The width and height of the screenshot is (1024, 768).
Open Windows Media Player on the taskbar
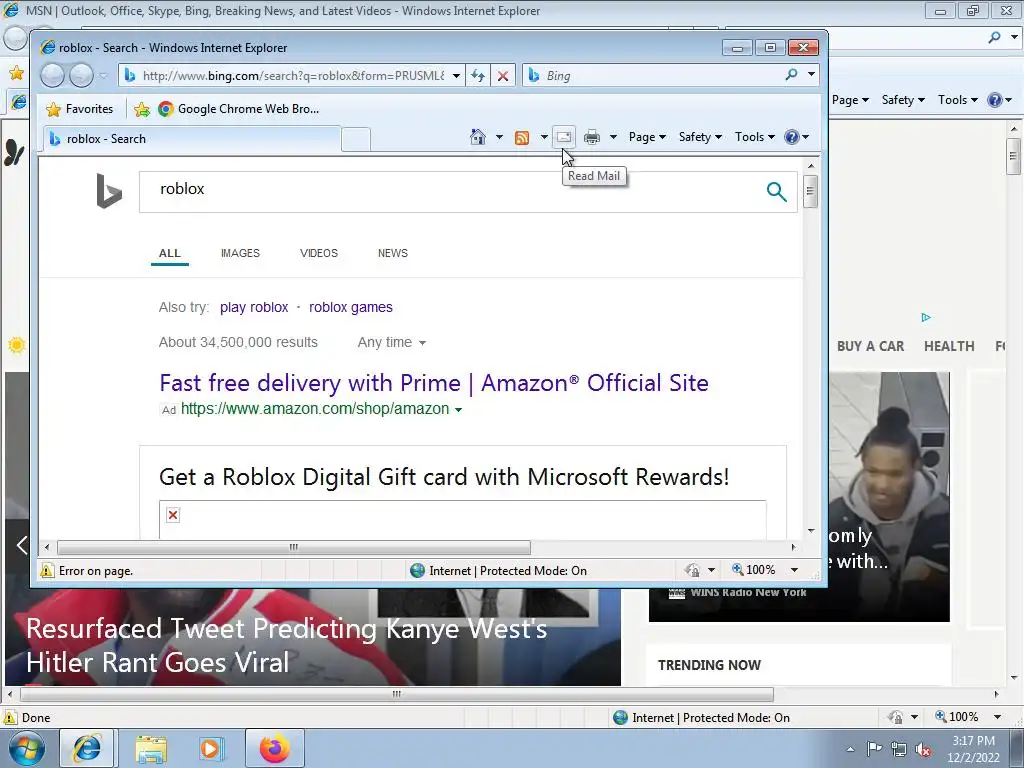[x=211, y=748]
